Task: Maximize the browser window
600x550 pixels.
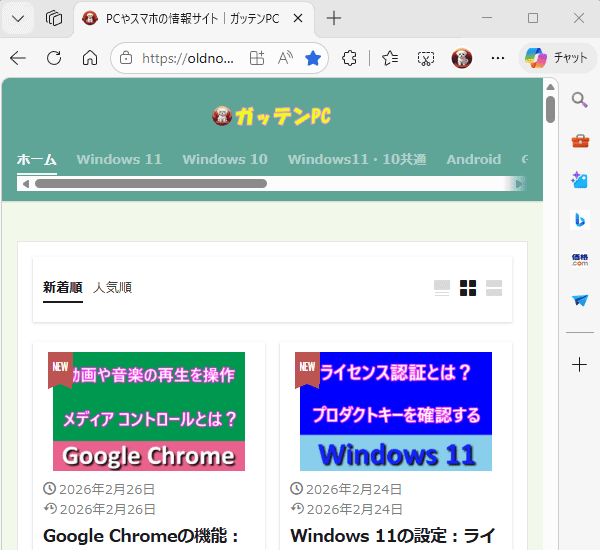Action: click(x=533, y=18)
